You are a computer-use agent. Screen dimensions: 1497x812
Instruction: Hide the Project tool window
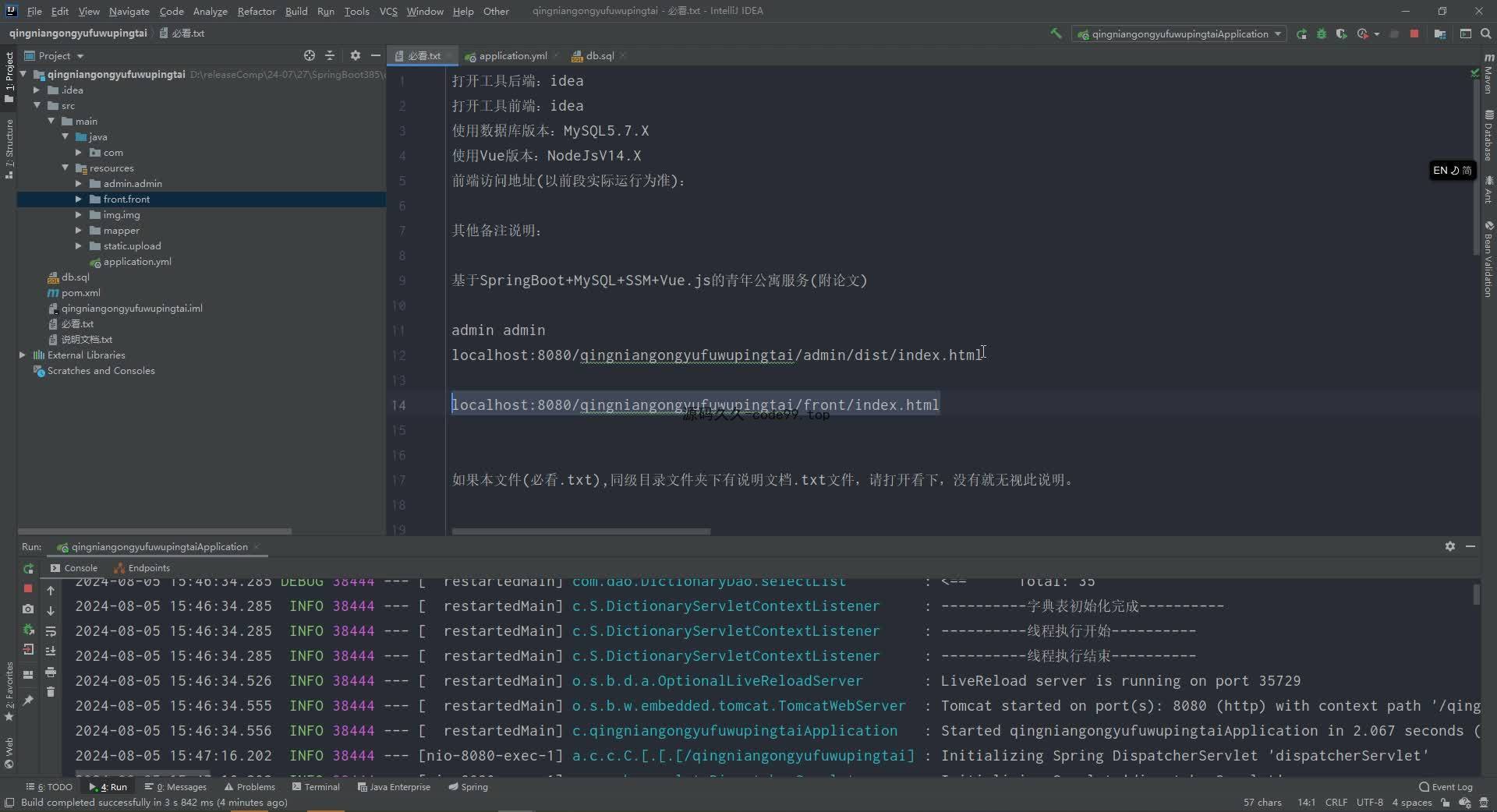point(375,55)
